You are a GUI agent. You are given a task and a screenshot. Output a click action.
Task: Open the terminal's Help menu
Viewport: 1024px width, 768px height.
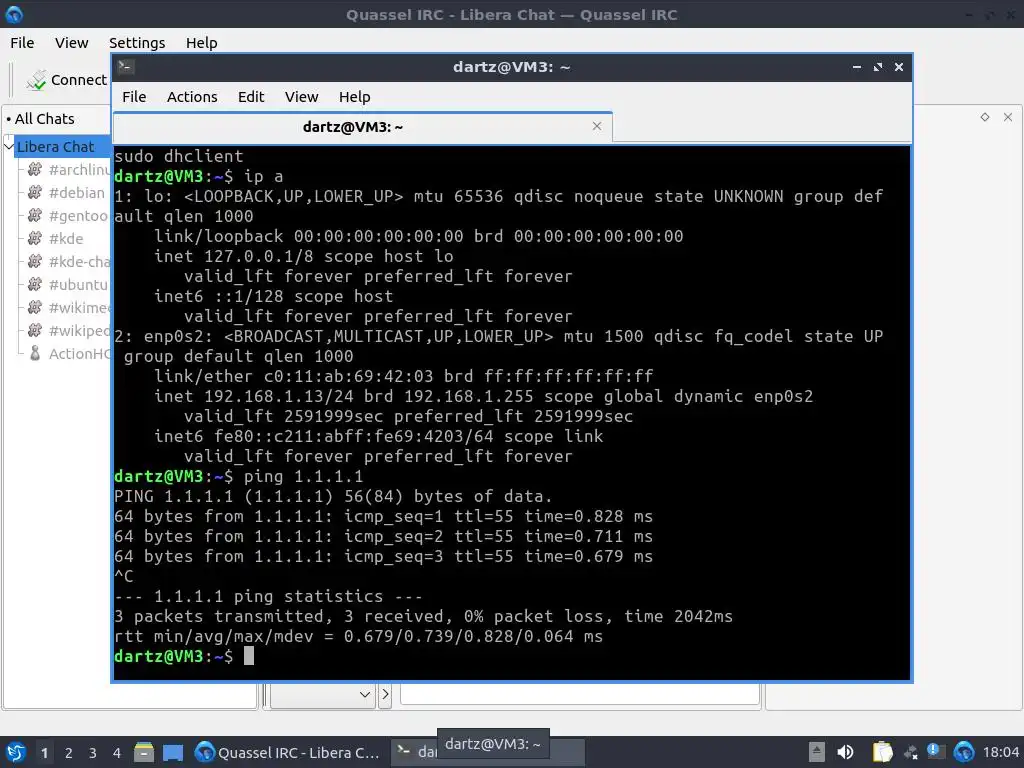(355, 97)
